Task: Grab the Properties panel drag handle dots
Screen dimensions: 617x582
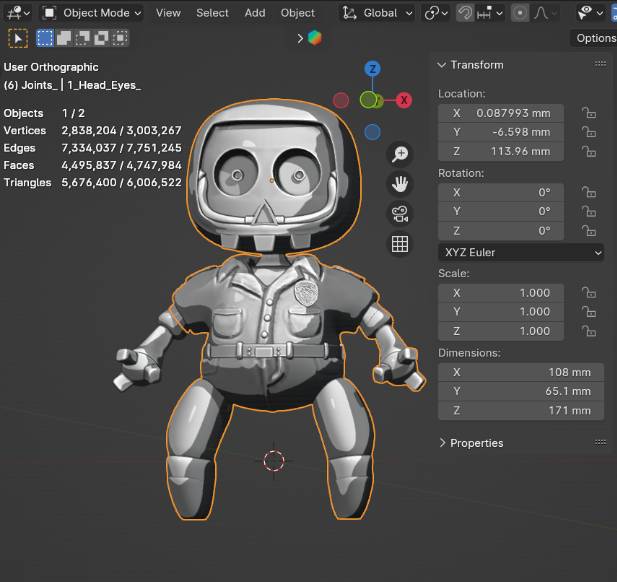Action: point(600,443)
